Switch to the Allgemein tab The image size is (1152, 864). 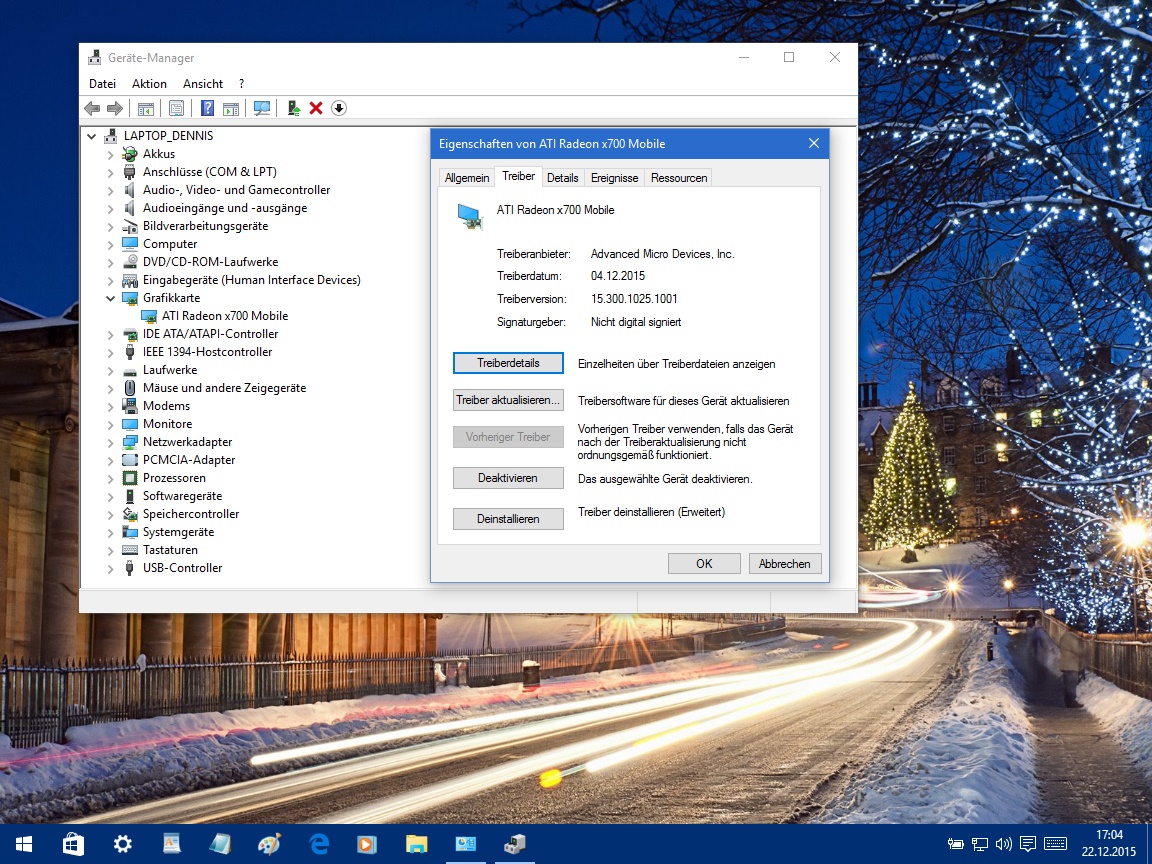click(467, 178)
